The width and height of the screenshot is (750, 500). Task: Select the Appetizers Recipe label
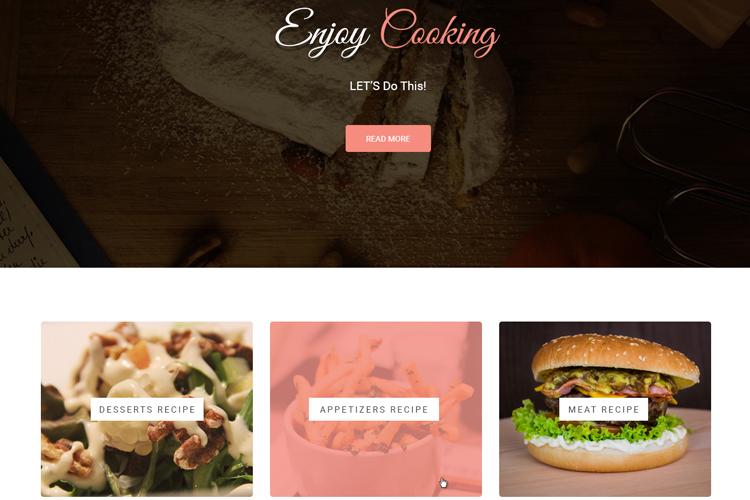point(374,410)
